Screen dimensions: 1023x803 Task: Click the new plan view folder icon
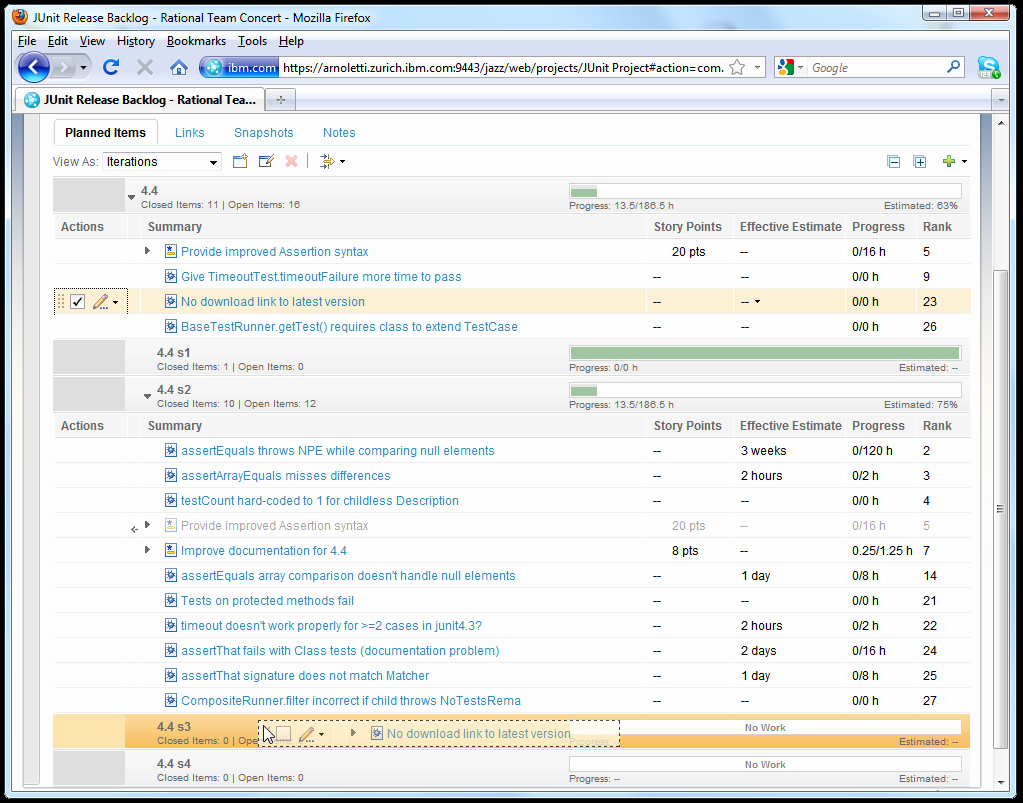pyautogui.click(x=240, y=161)
